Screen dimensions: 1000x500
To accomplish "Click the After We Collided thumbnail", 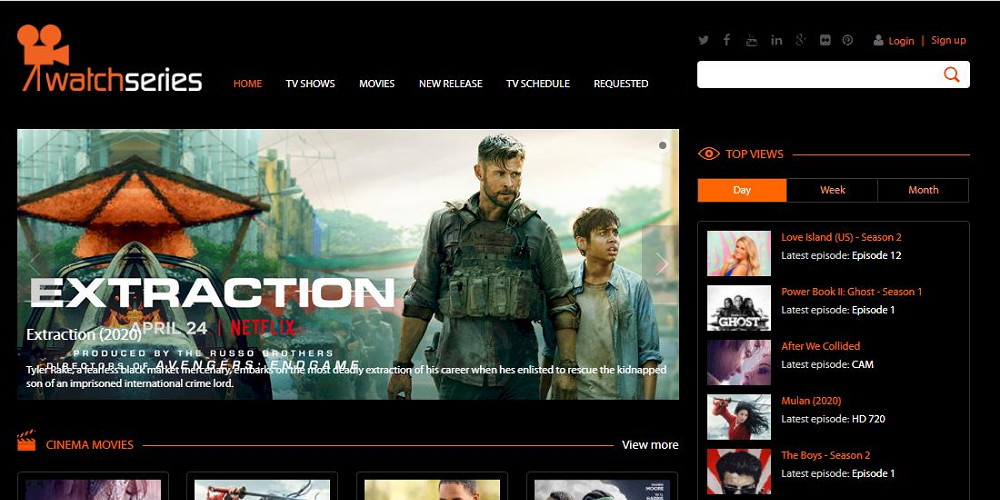I will pyautogui.click(x=739, y=362).
